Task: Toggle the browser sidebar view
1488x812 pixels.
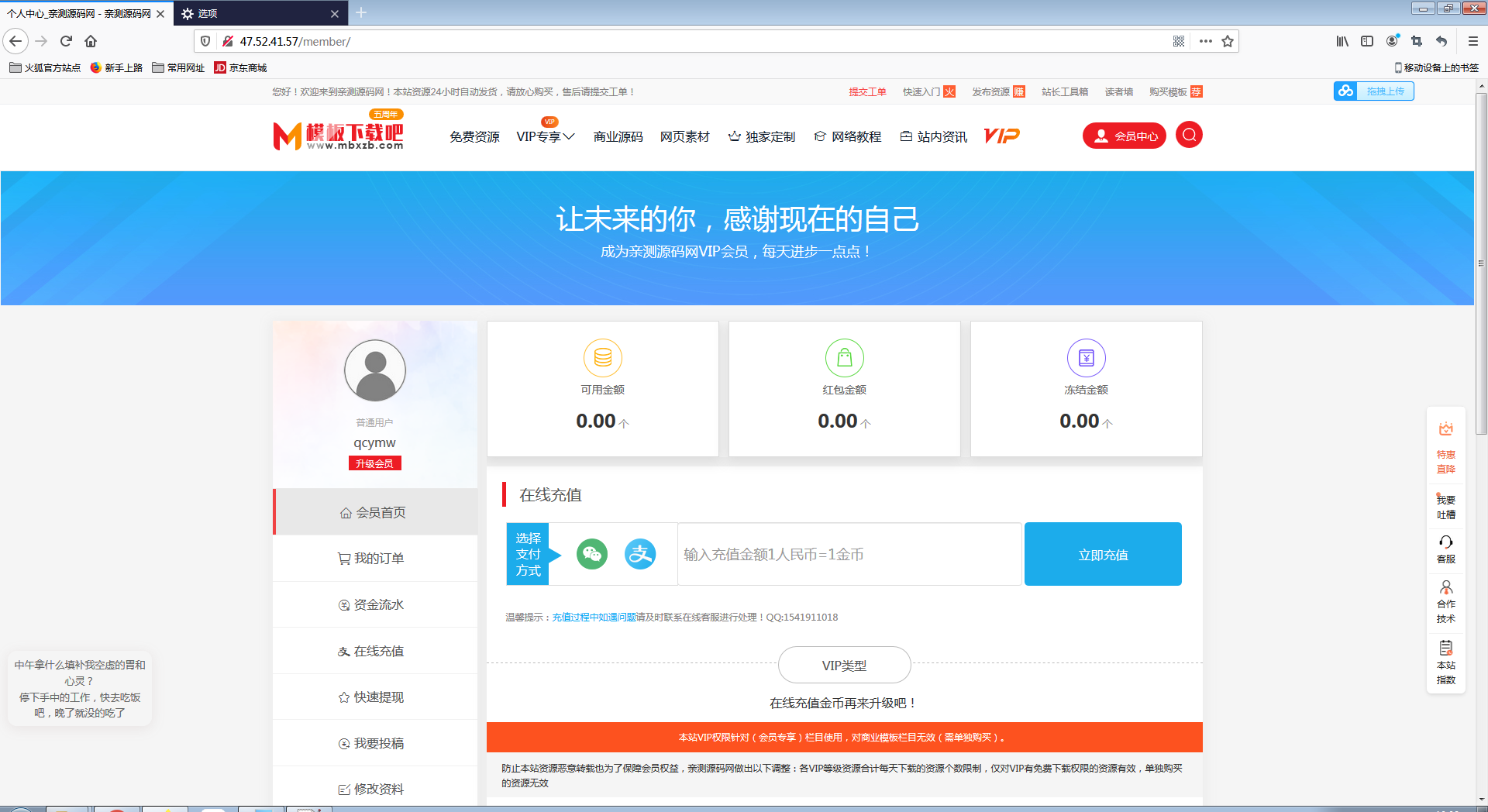Action: coord(1367,41)
